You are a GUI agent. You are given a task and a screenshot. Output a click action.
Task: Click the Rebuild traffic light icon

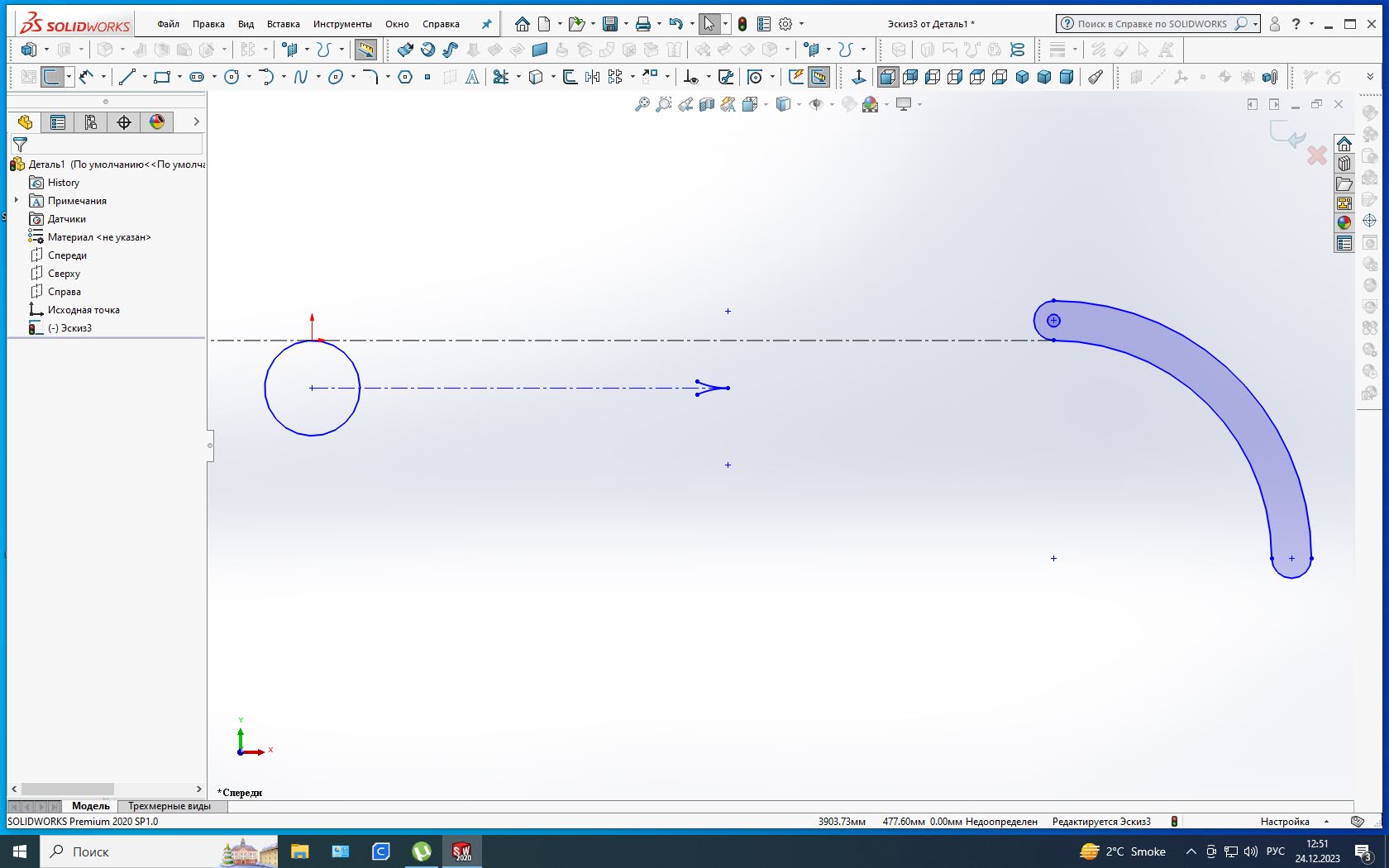(x=742, y=24)
